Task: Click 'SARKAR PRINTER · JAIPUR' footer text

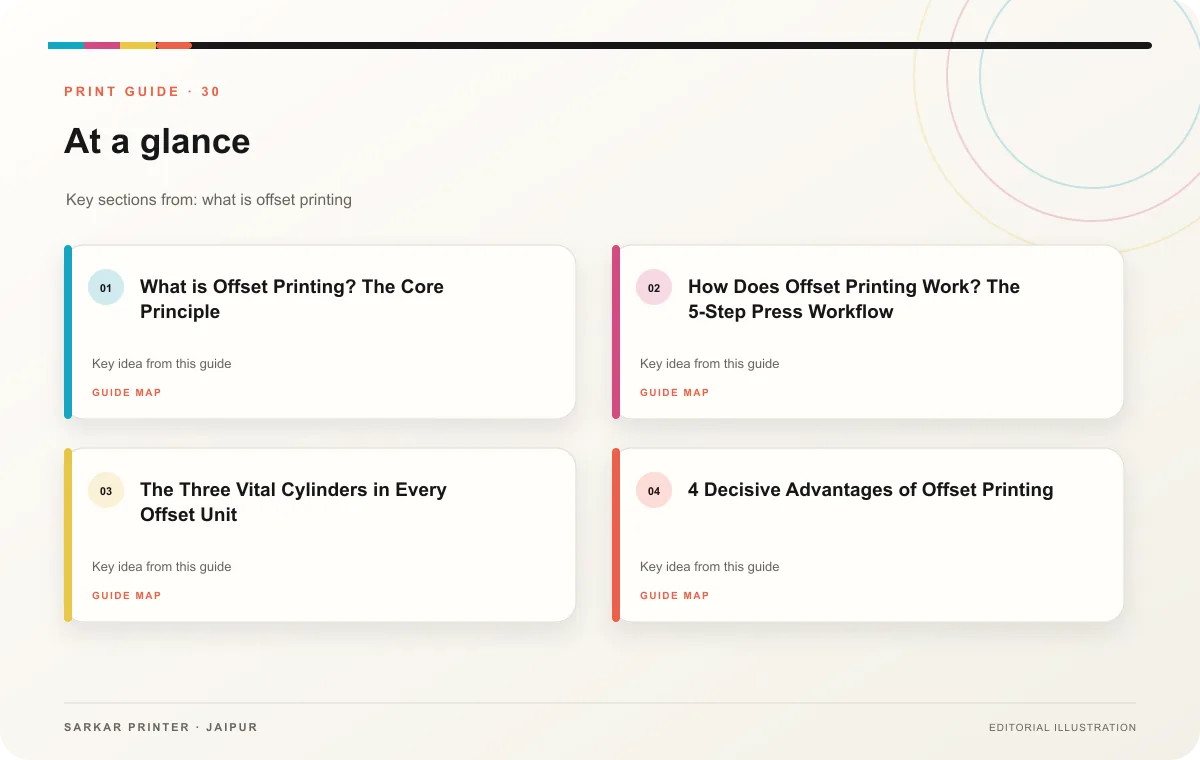Action: (161, 727)
